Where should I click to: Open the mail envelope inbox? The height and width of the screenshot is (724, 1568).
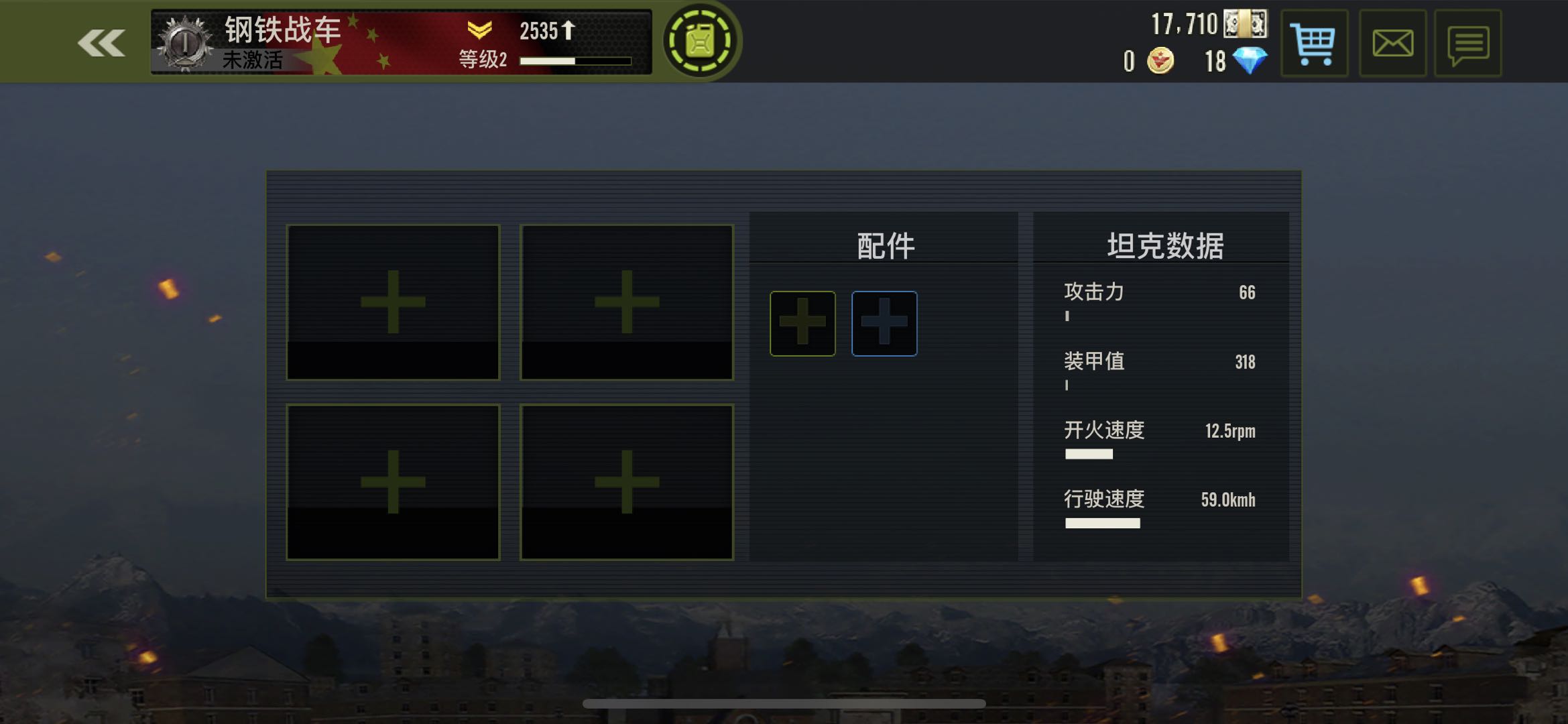tap(1392, 44)
